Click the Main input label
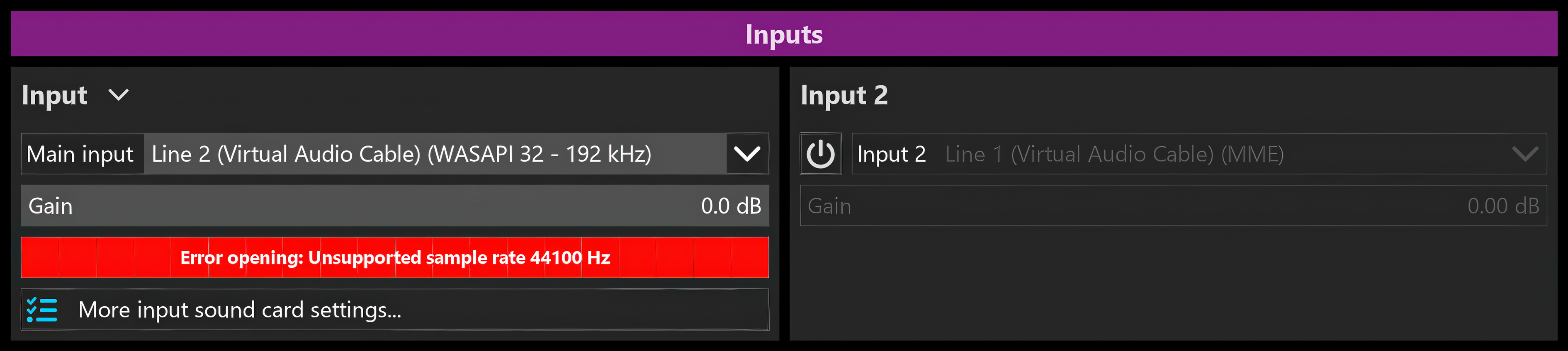Screen dimensions: 1568x351 pos(80,155)
